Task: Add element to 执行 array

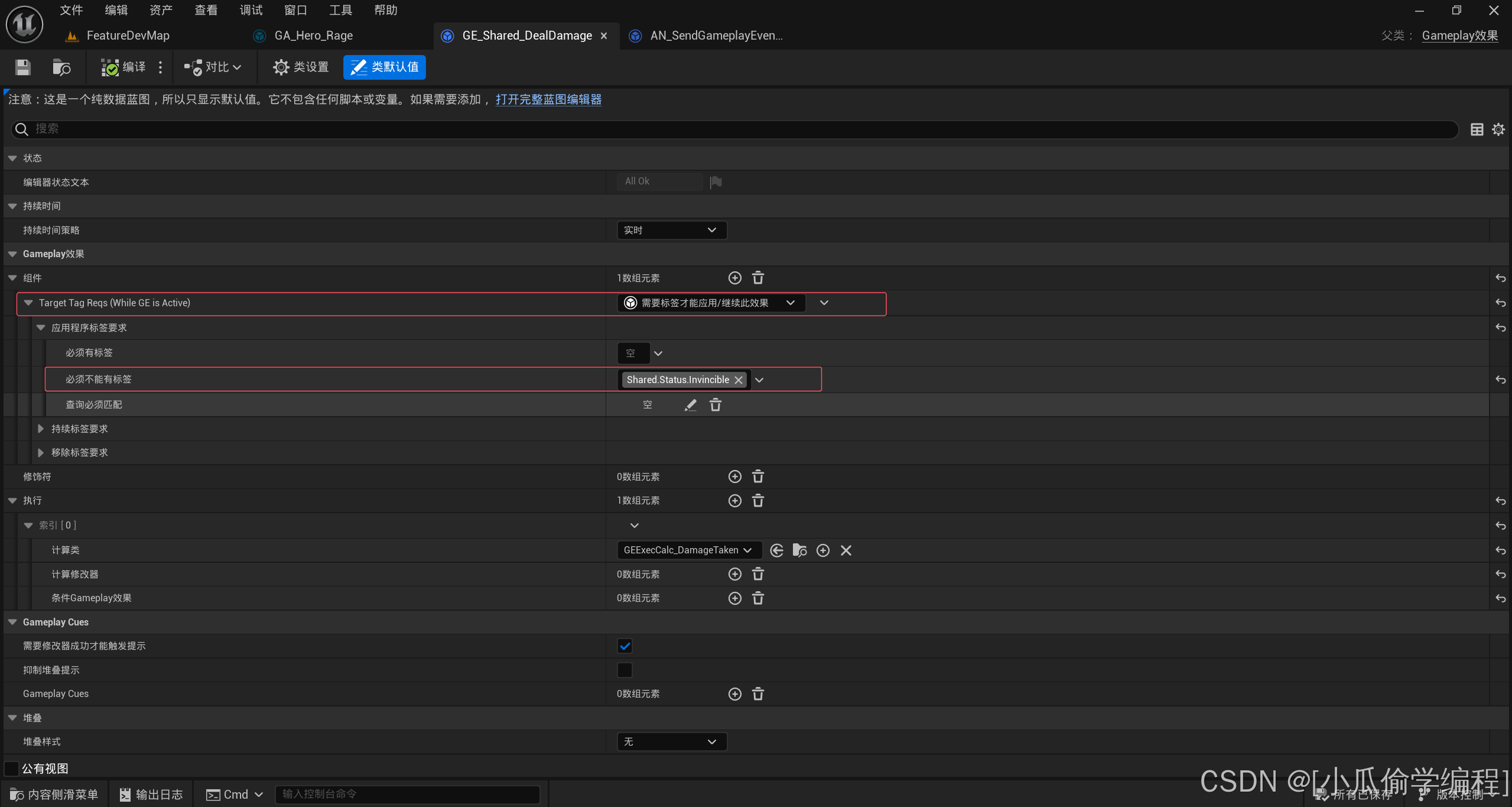Action: [734, 501]
